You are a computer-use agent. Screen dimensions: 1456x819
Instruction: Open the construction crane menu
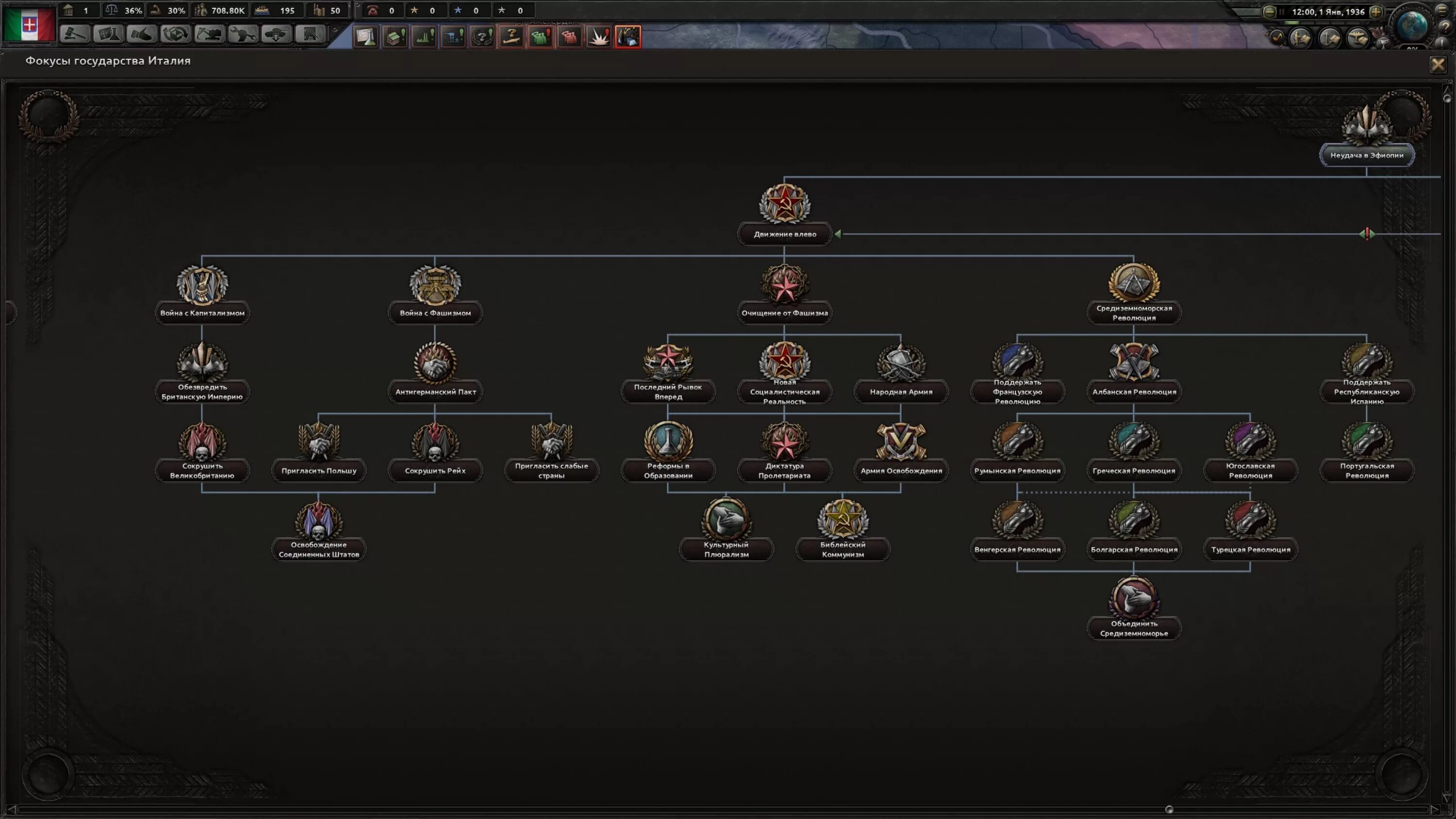tap(209, 35)
